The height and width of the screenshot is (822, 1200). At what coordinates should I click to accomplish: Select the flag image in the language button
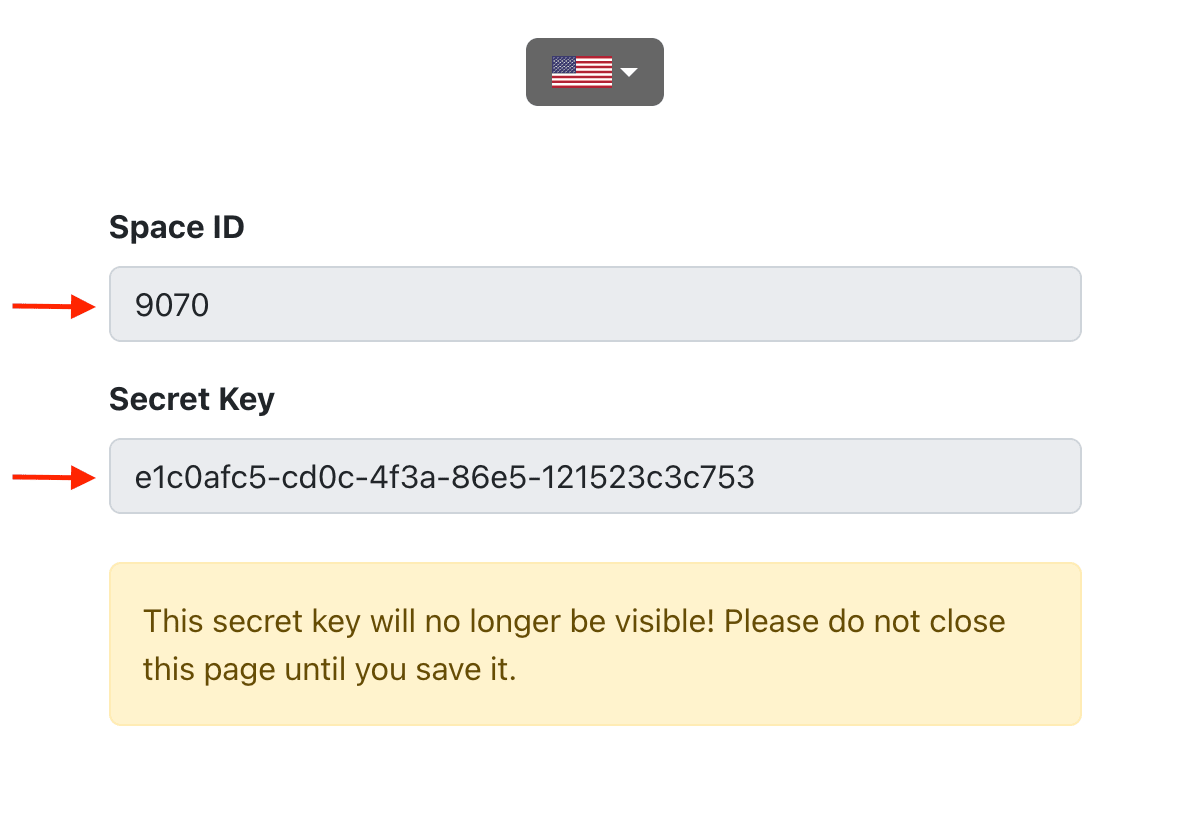582,71
